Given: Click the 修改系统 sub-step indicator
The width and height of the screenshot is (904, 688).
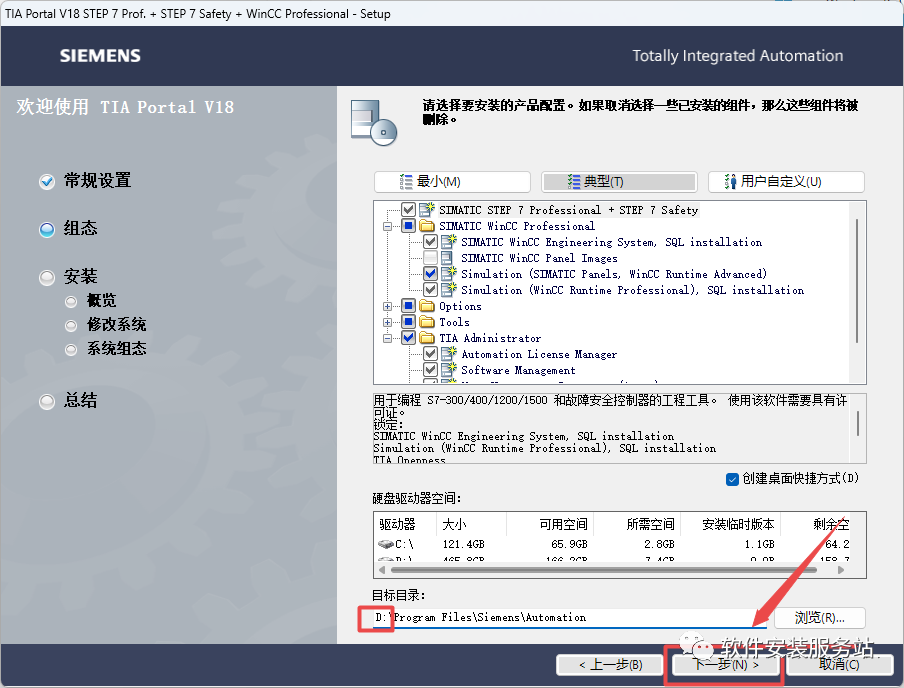Looking at the screenshot, I should pyautogui.click(x=71, y=326).
